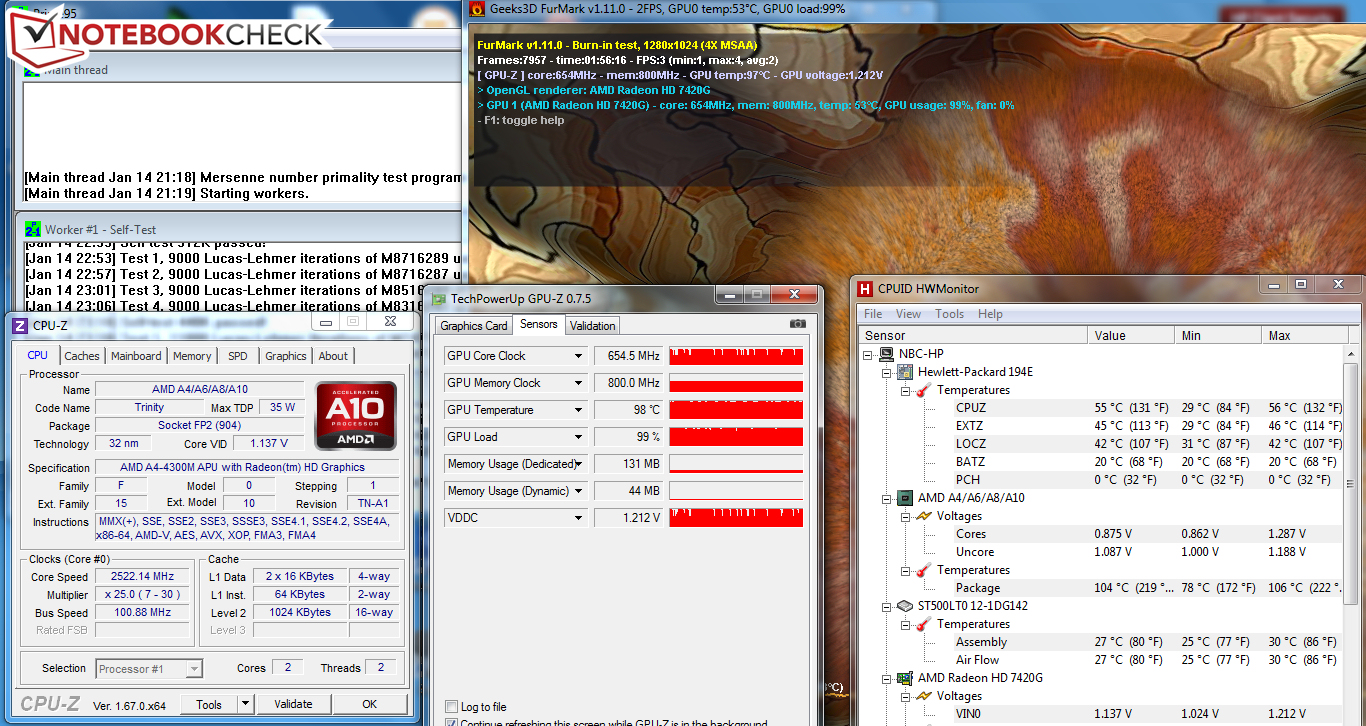Click the GPU-Z screenshot camera icon

click(x=797, y=324)
